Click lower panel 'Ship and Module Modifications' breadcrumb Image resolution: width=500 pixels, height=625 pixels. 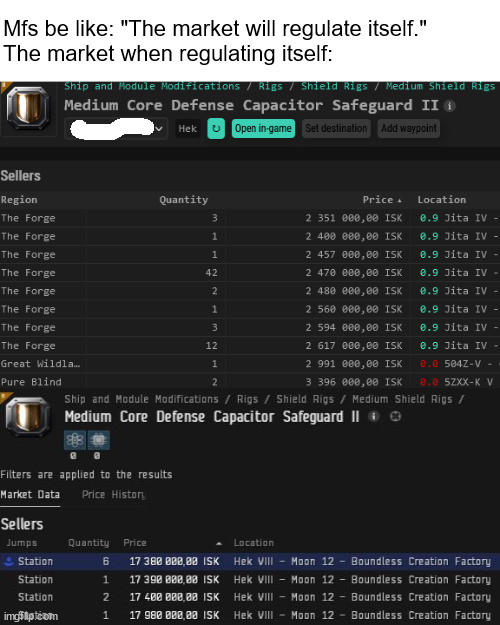point(142,399)
